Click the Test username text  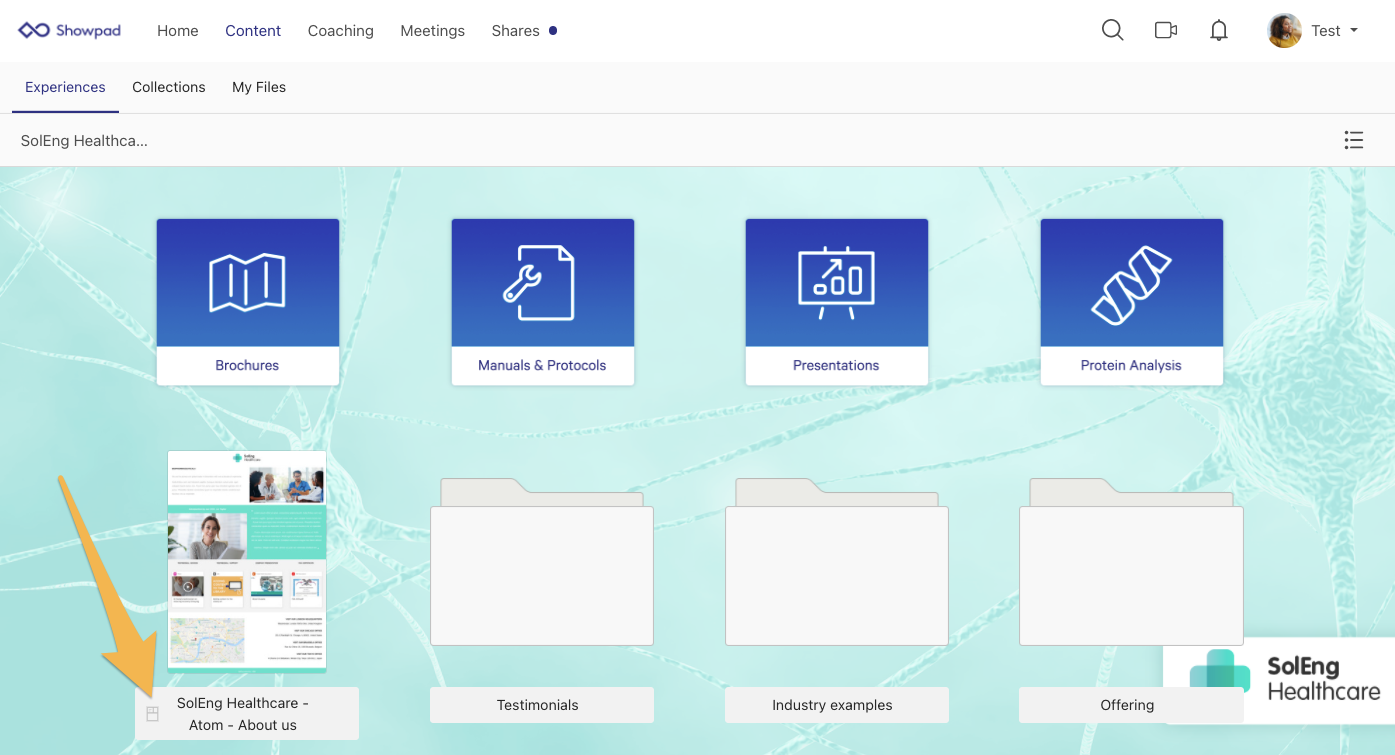(x=1325, y=31)
